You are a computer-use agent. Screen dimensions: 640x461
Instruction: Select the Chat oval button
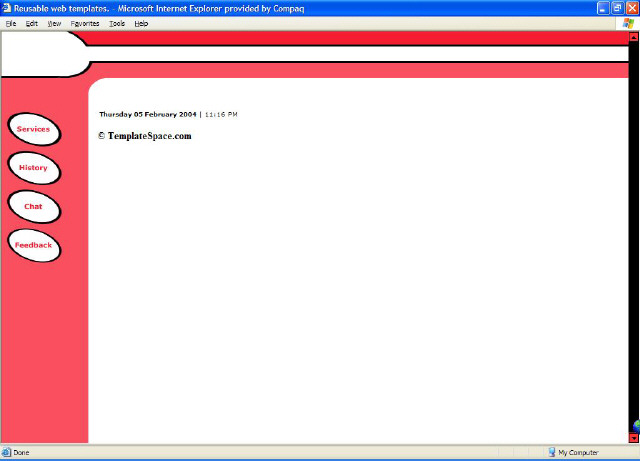click(x=33, y=207)
